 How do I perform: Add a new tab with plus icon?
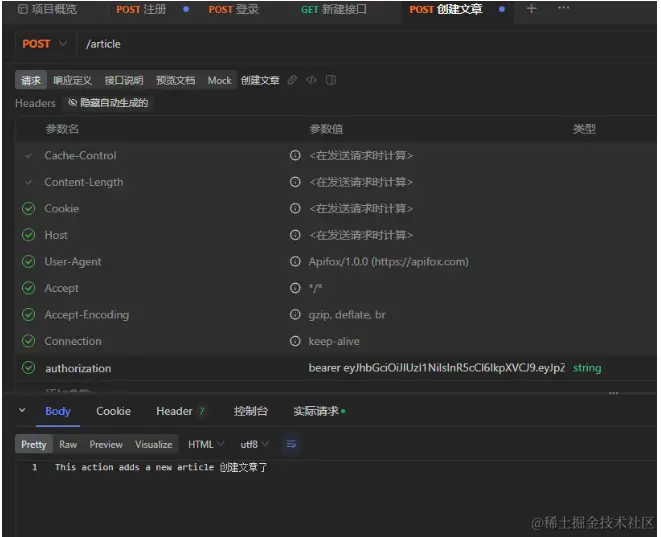coord(531,8)
